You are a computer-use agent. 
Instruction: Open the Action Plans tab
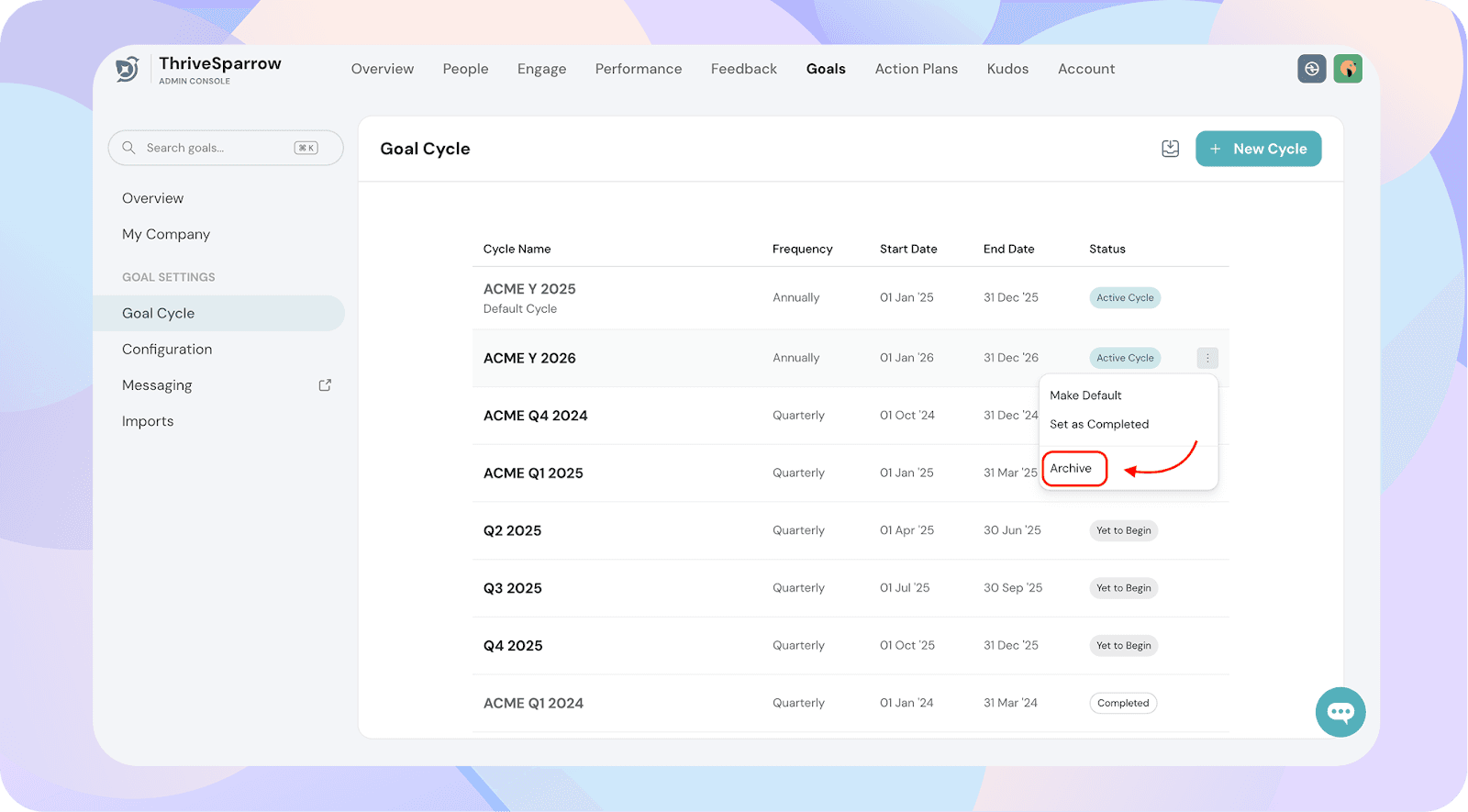(x=916, y=69)
